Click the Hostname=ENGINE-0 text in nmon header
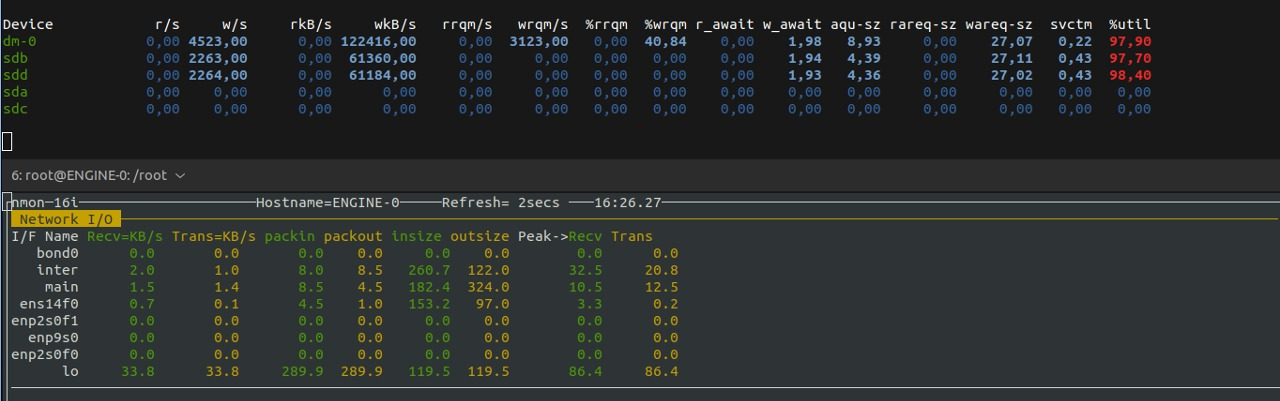1280x401 pixels. click(328, 202)
